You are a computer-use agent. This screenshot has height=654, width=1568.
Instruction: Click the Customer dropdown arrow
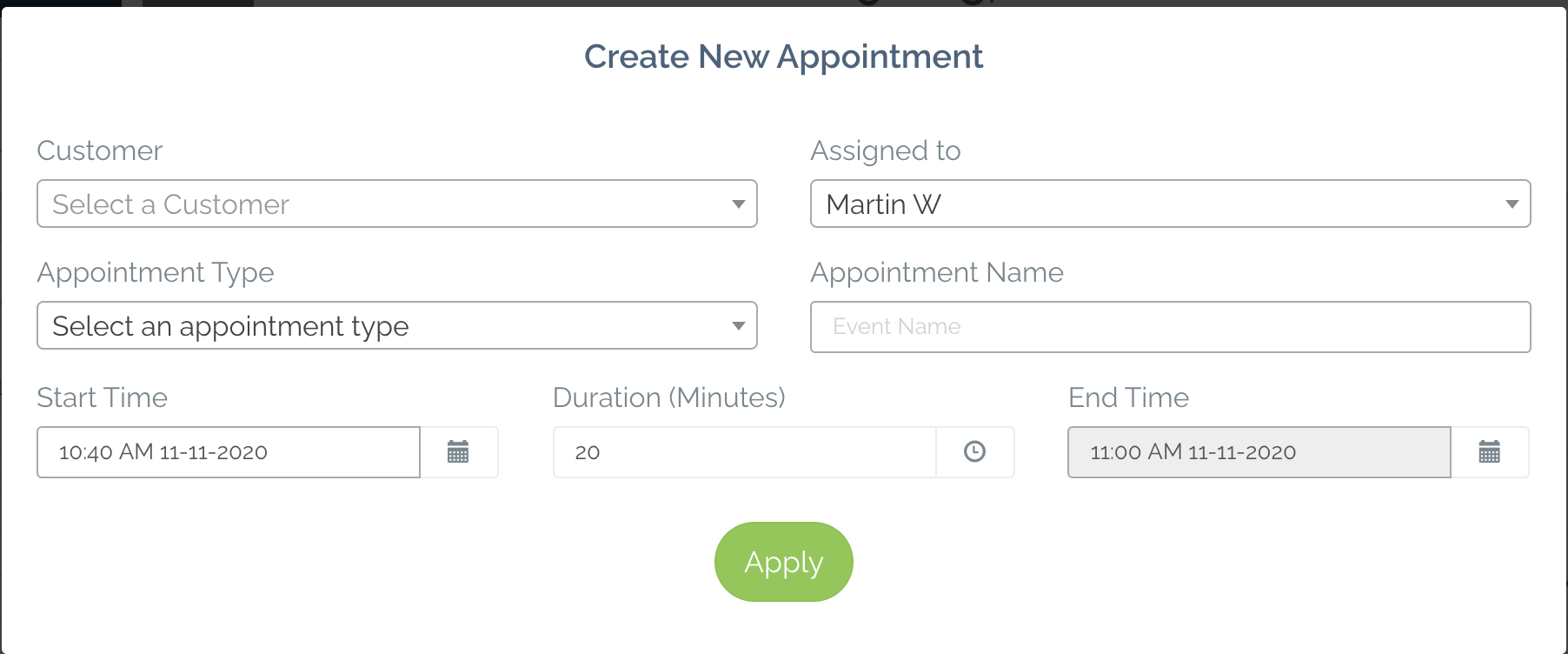pyautogui.click(x=738, y=204)
